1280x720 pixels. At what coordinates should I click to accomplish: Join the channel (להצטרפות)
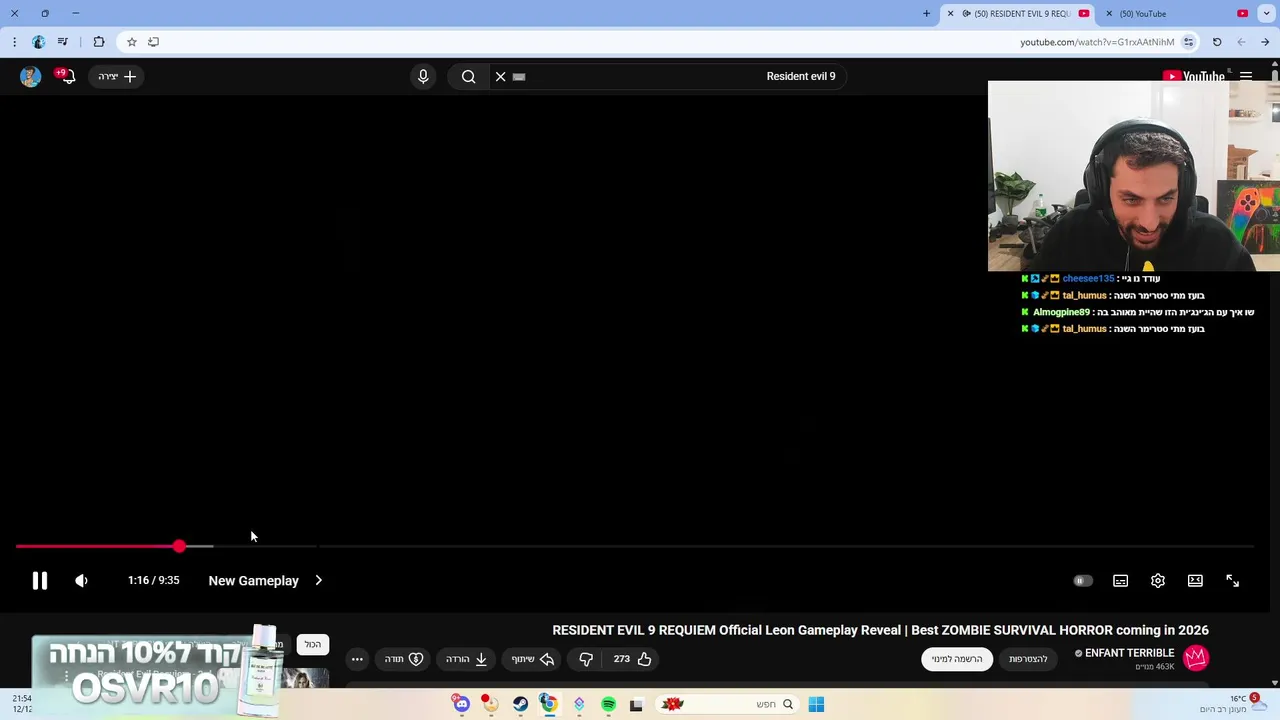point(1028,659)
